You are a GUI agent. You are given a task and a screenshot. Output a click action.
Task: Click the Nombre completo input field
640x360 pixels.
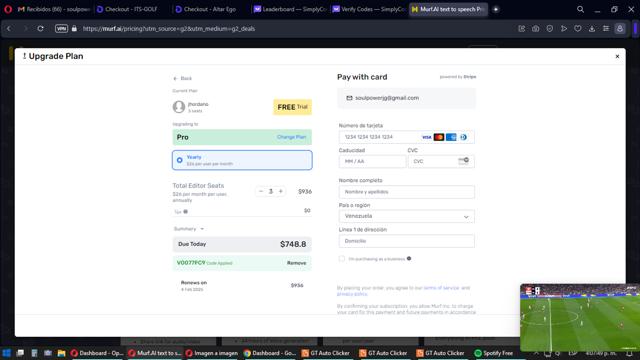click(x=407, y=192)
